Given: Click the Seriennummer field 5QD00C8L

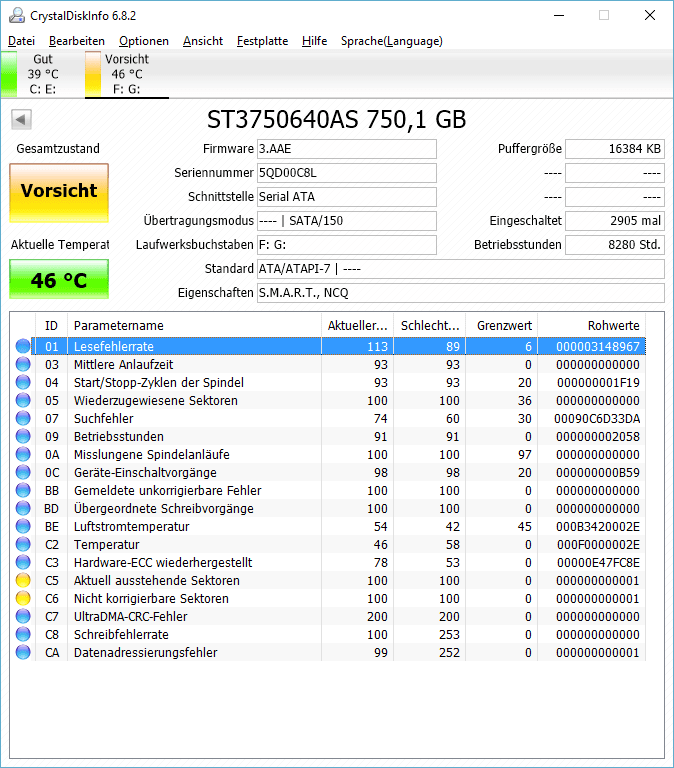Looking at the screenshot, I should [x=347, y=173].
